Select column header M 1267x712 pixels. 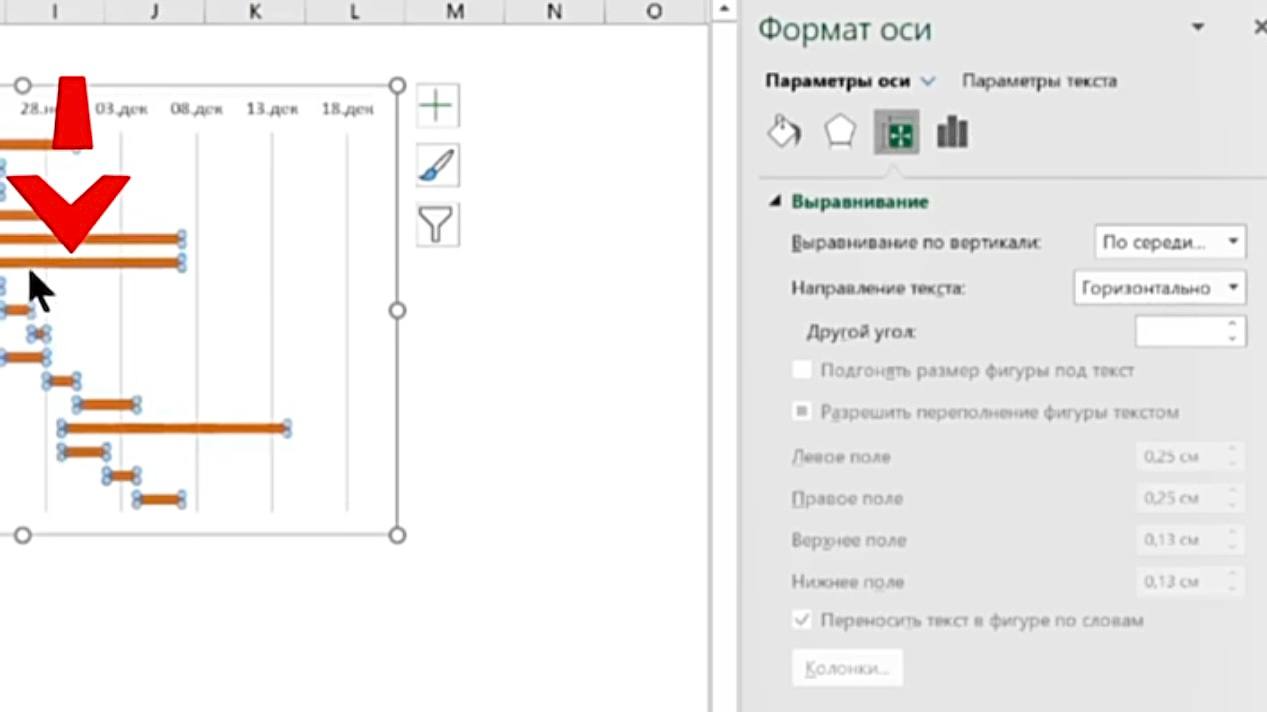(455, 11)
